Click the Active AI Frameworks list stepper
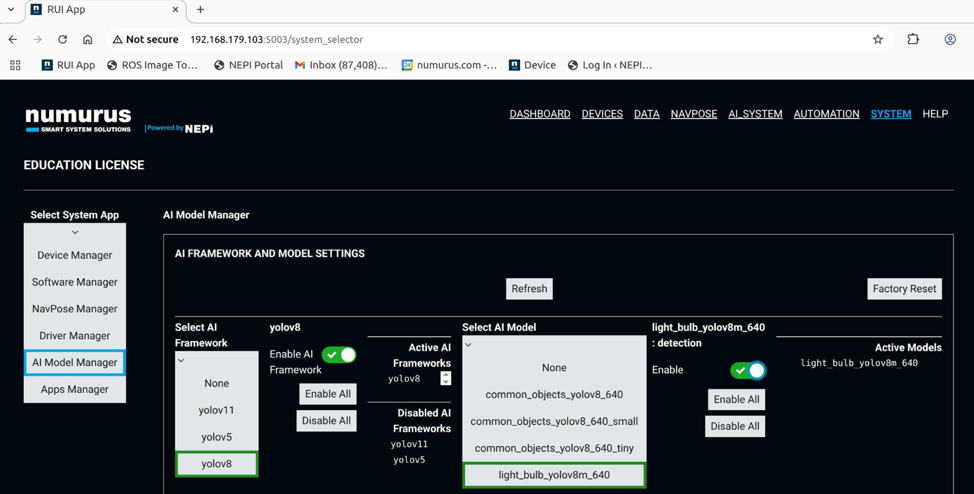Viewport: 974px width, 494px height. (x=446, y=378)
